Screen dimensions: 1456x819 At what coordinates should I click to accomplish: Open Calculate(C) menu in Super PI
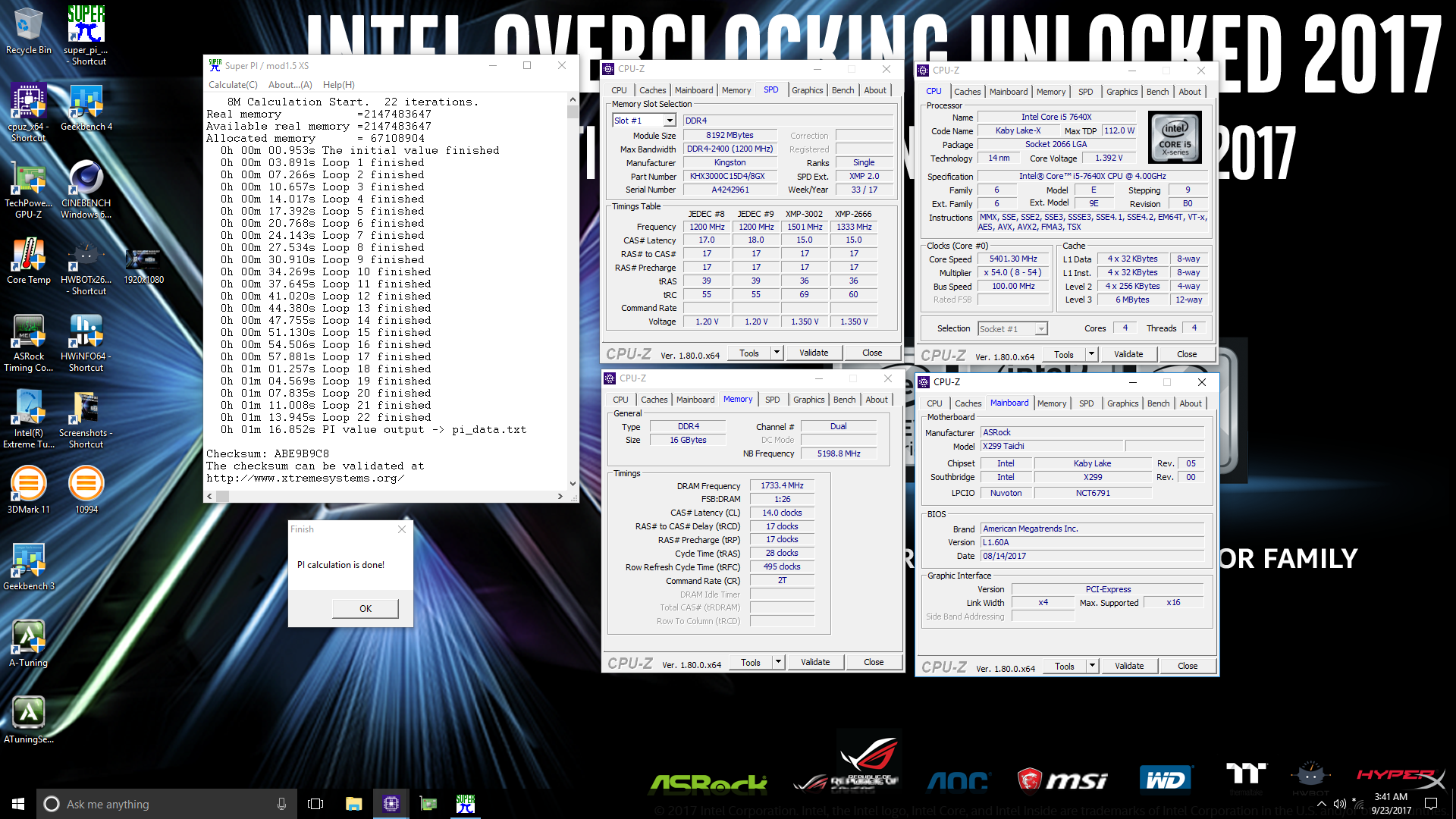coord(233,85)
